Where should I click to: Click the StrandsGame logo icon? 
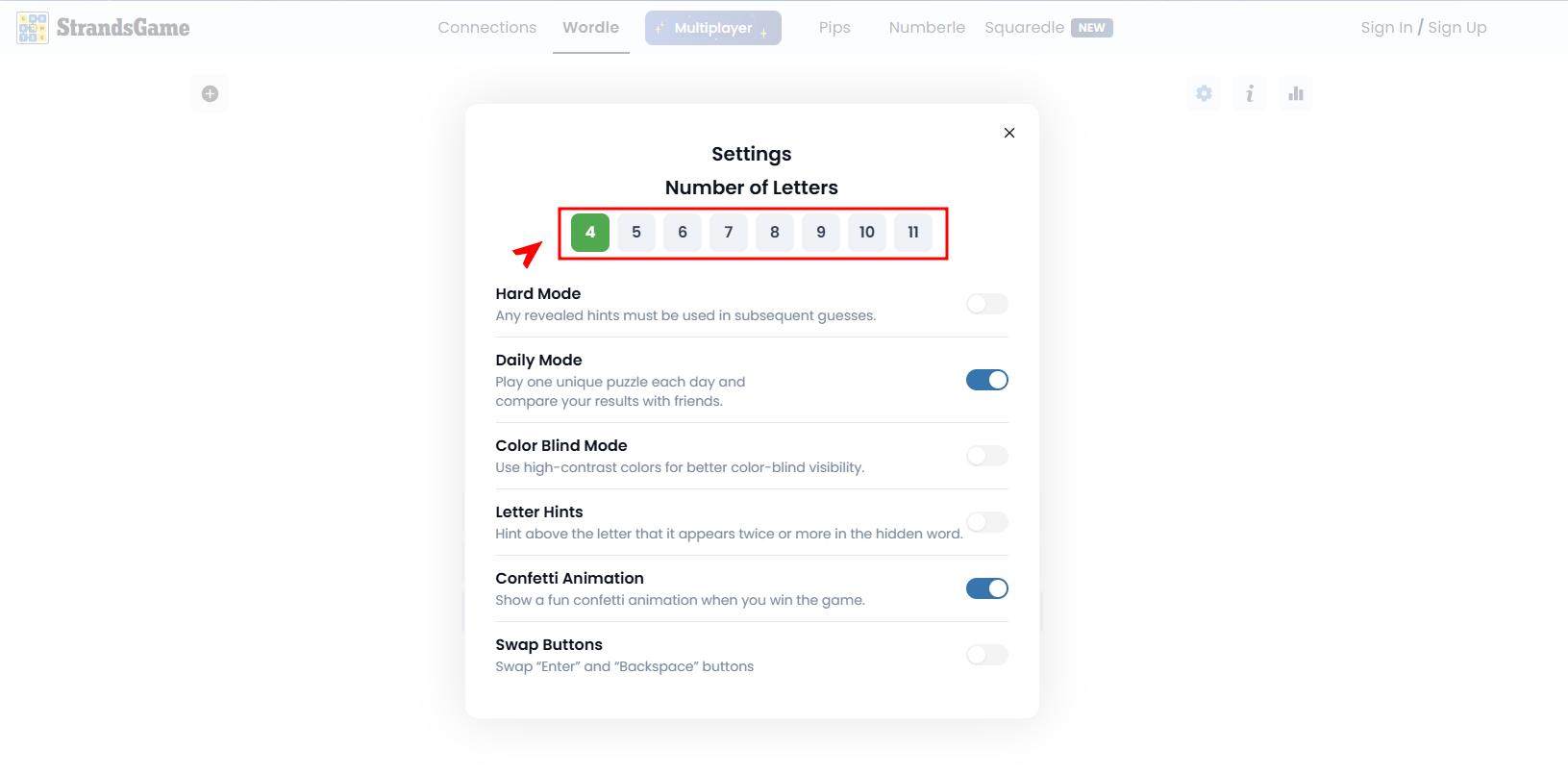(x=33, y=28)
